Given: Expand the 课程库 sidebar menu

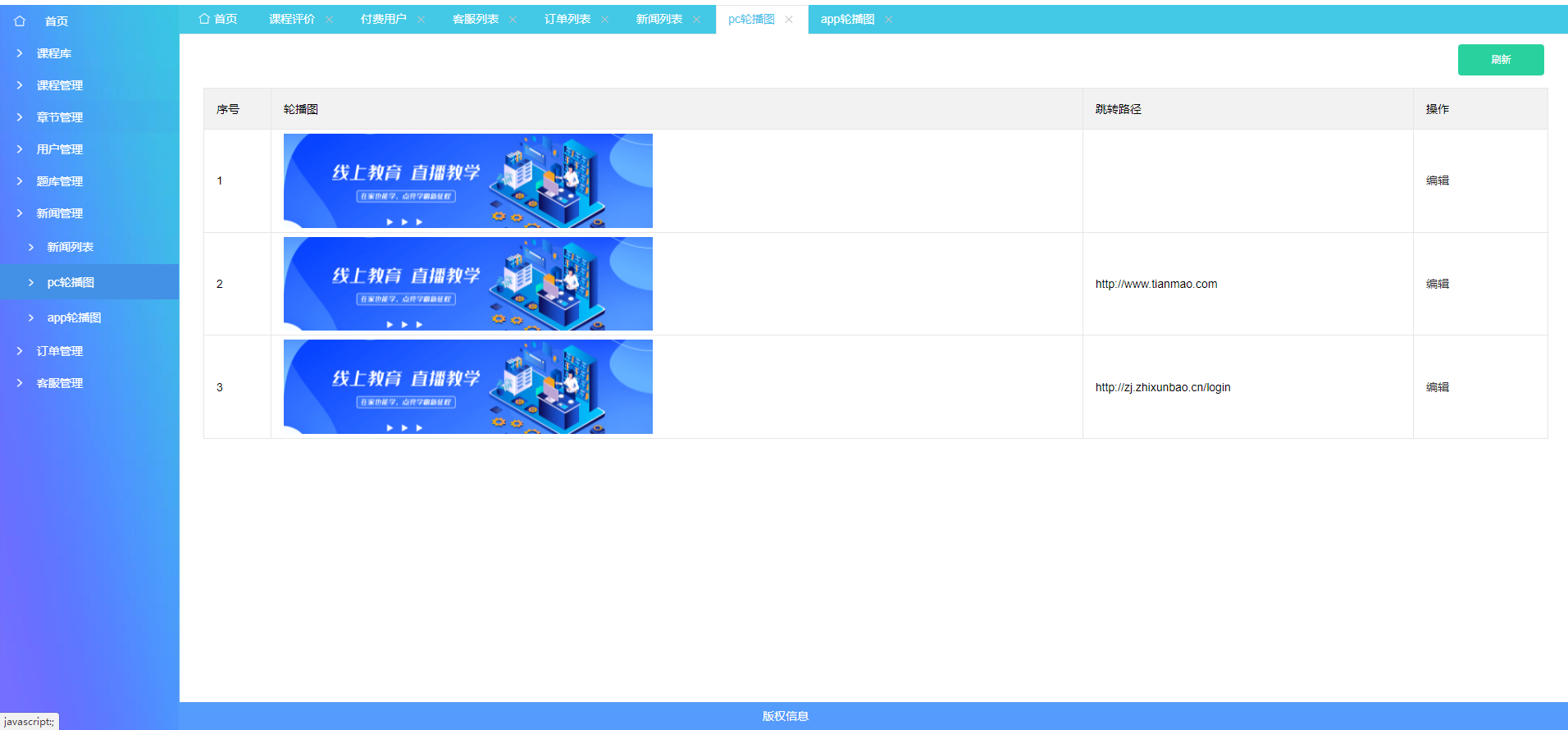Looking at the screenshot, I should 53,53.
